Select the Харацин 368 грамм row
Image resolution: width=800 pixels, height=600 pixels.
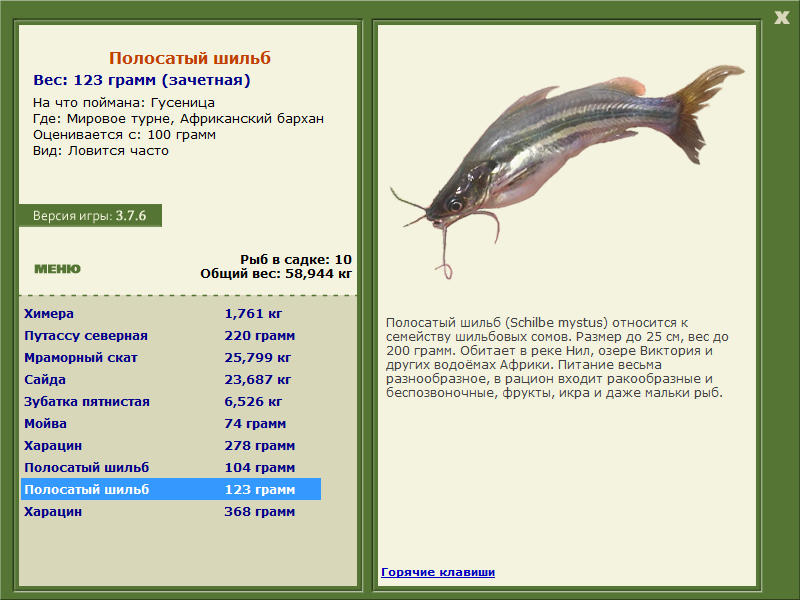(x=171, y=511)
